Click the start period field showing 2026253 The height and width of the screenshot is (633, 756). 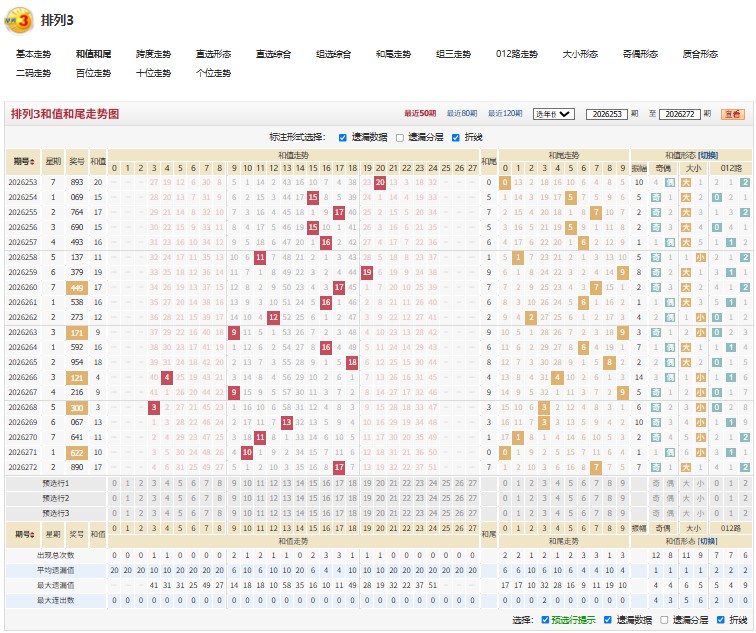[607, 114]
